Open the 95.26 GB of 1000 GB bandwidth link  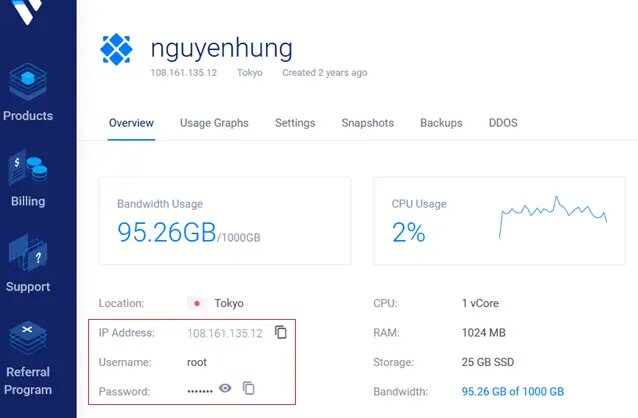click(513, 392)
